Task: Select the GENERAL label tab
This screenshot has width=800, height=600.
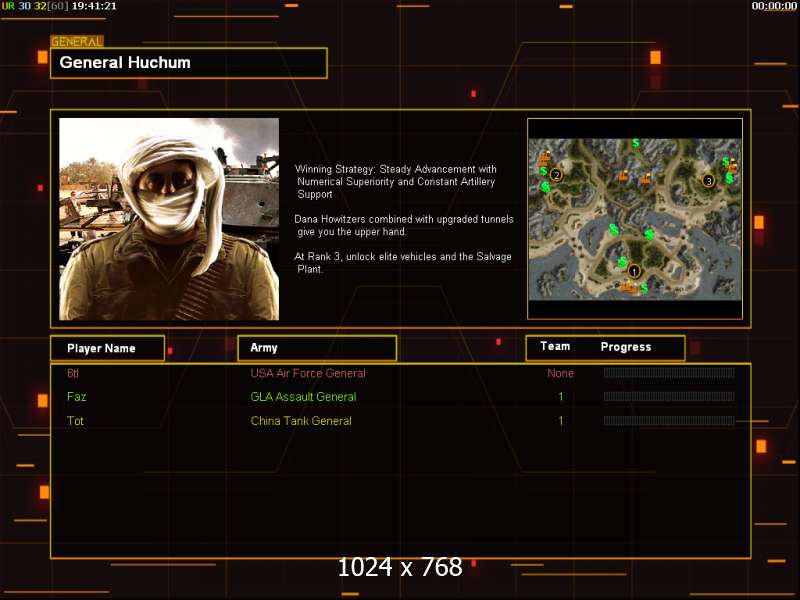Action: pos(77,42)
